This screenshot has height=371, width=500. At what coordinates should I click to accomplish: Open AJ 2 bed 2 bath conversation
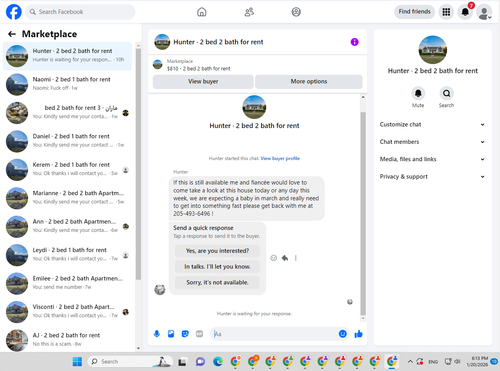(67, 340)
